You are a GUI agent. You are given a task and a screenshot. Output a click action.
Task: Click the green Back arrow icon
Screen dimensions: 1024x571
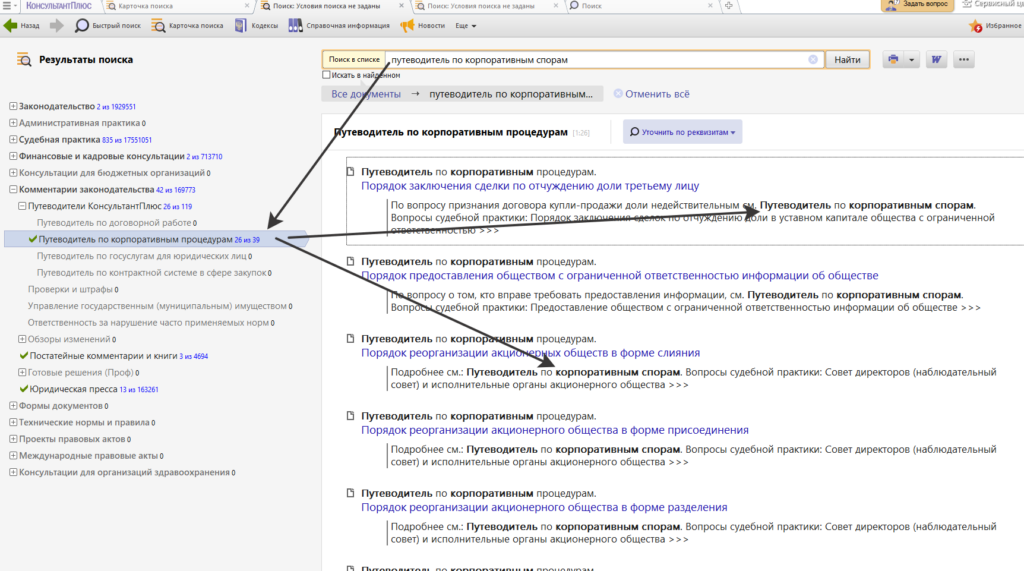point(11,25)
